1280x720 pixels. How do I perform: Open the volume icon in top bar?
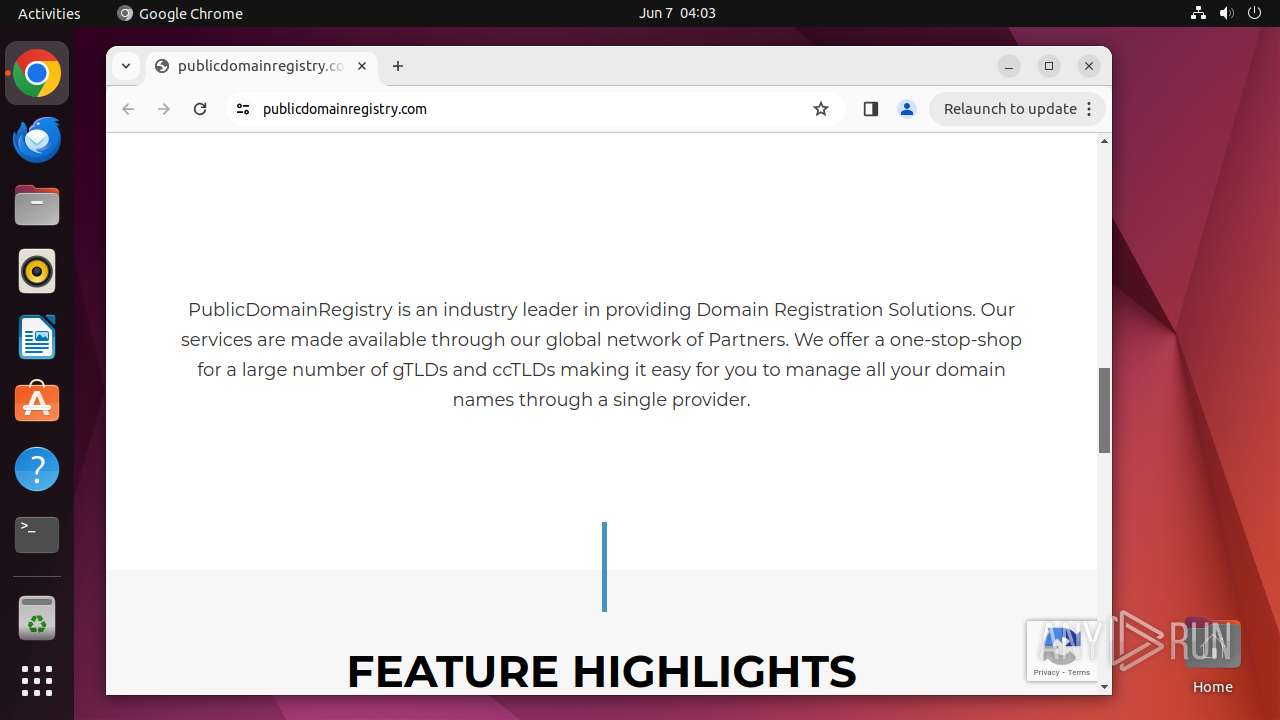pyautogui.click(x=1226, y=13)
